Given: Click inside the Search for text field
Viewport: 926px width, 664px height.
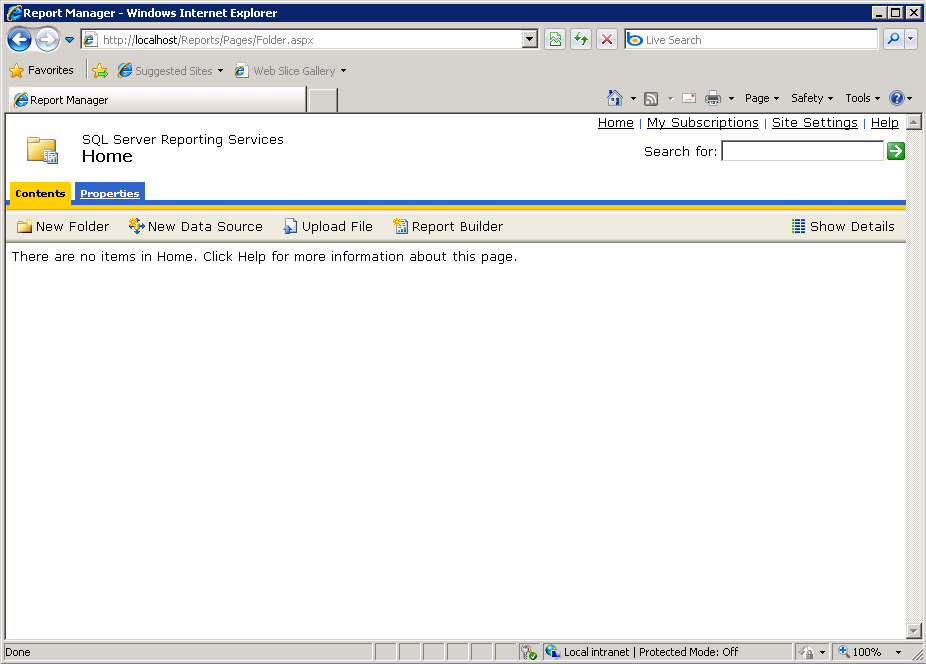Looking at the screenshot, I should pyautogui.click(x=802, y=151).
